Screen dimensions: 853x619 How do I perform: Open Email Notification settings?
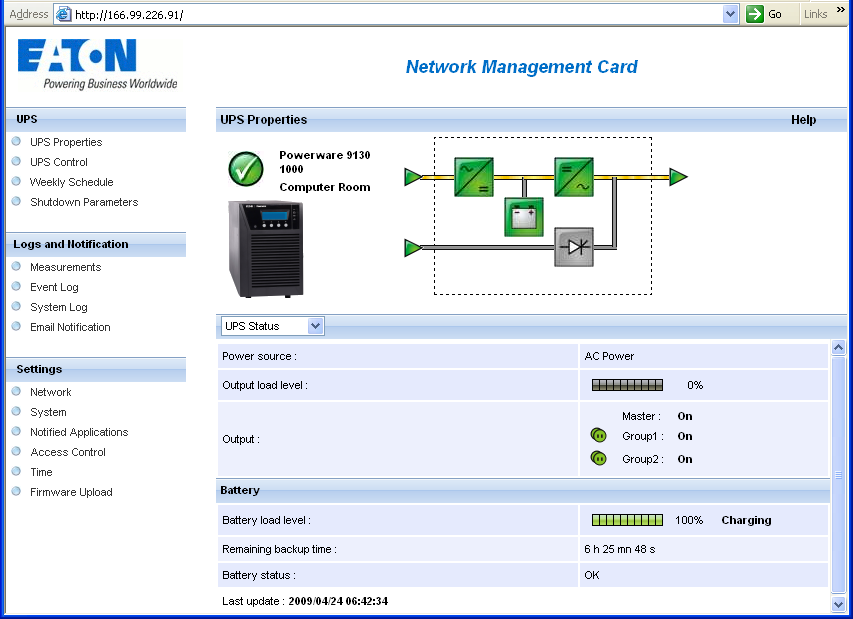coord(70,327)
